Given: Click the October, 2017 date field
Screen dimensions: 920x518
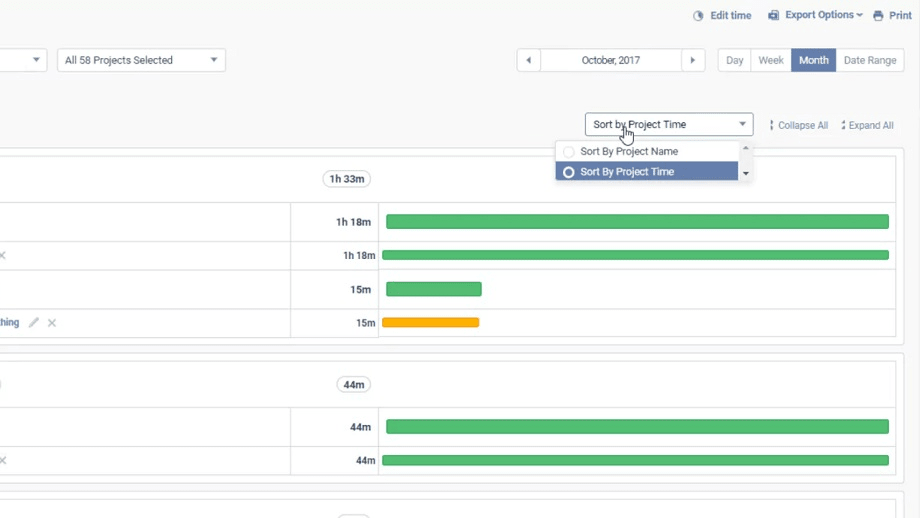Looking at the screenshot, I should (x=611, y=60).
